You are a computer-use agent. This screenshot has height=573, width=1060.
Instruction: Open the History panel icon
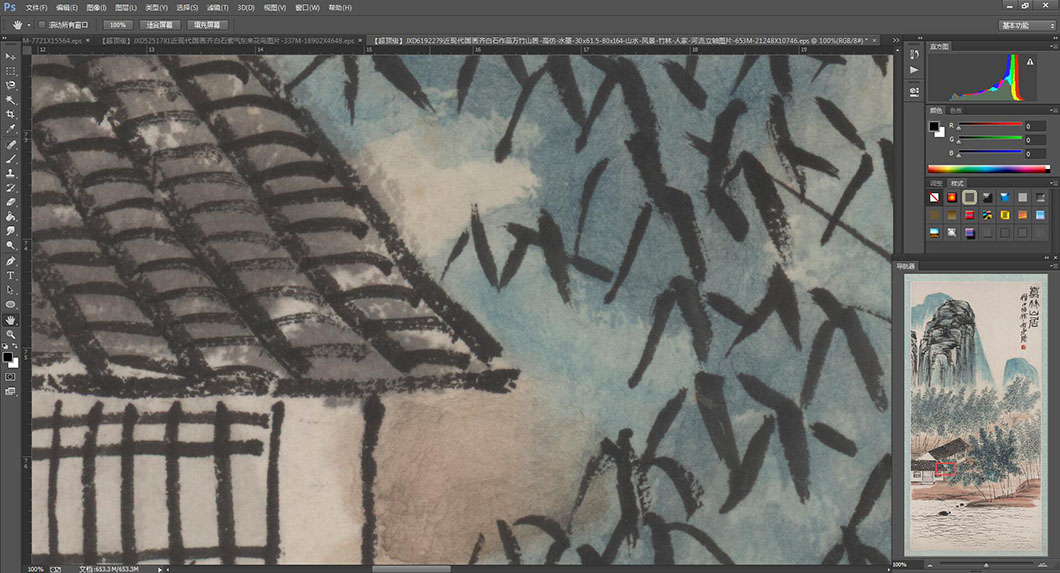tap(914, 54)
